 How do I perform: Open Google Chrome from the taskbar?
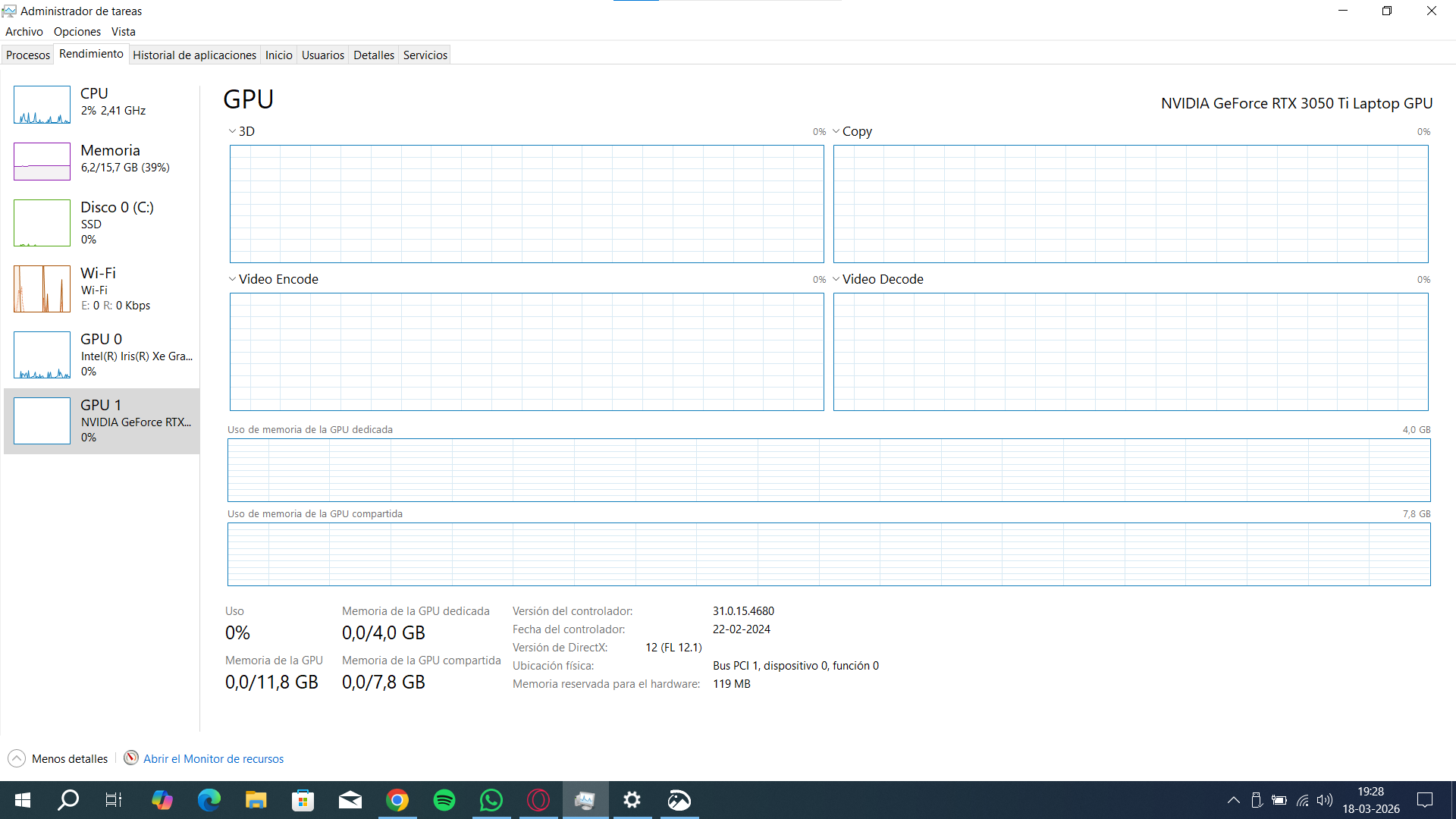pyautogui.click(x=397, y=800)
